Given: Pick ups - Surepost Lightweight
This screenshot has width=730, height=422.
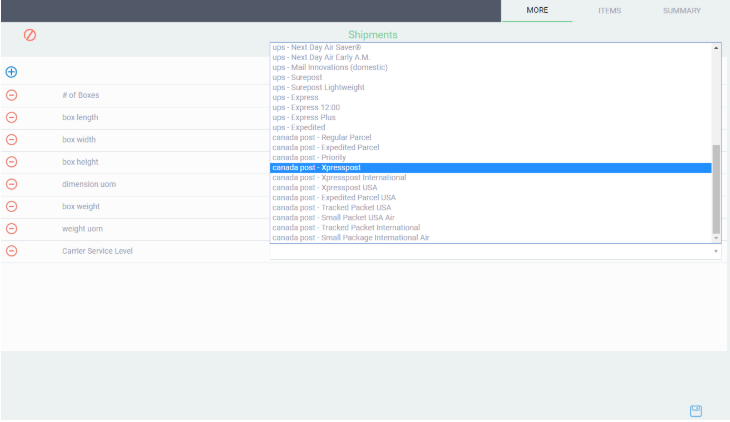Looking at the screenshot, I should coord(491,88).
